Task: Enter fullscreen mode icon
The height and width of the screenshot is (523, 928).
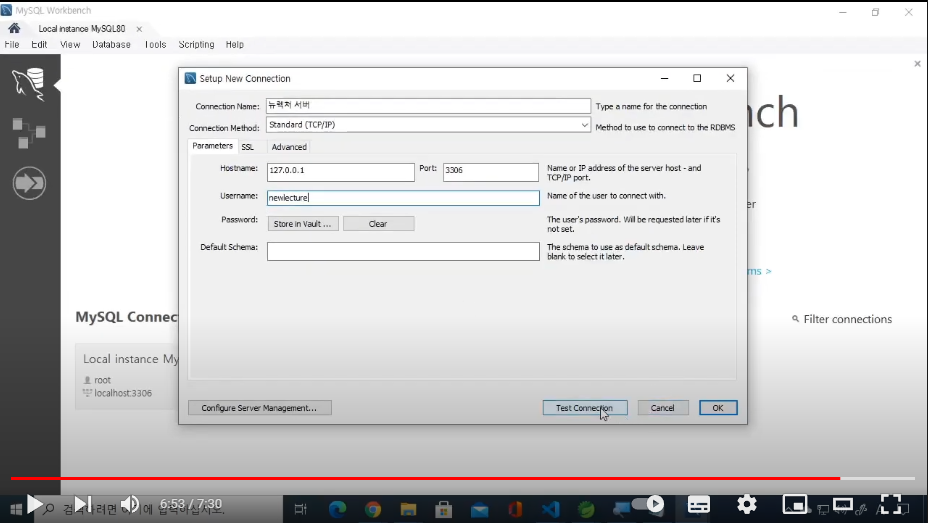Action: click(x=890, y=504)
